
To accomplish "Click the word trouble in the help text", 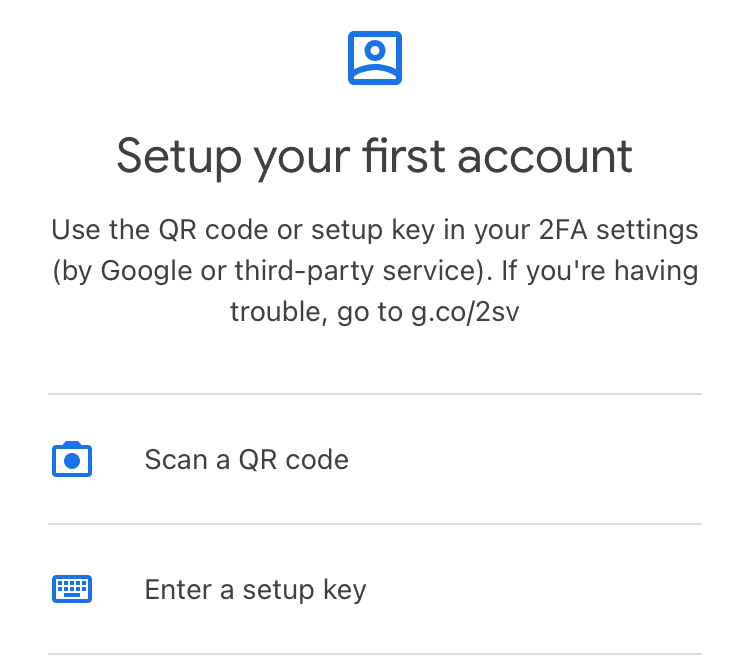I will click(x=278, y=312).
